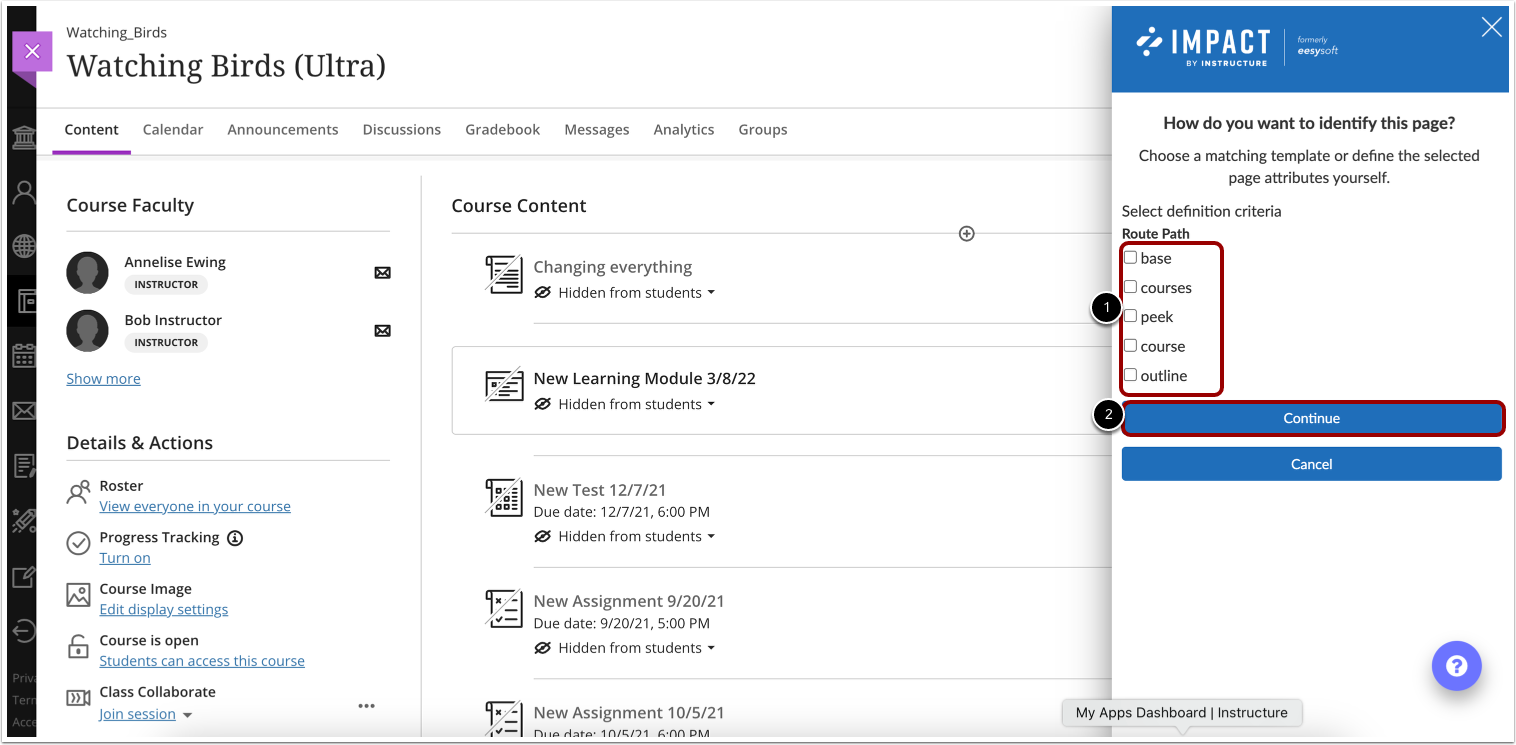The height and width of the screenshot is (745, 1516).
Task: Click the purple help bubble button
Action: tap(1456, 665)
